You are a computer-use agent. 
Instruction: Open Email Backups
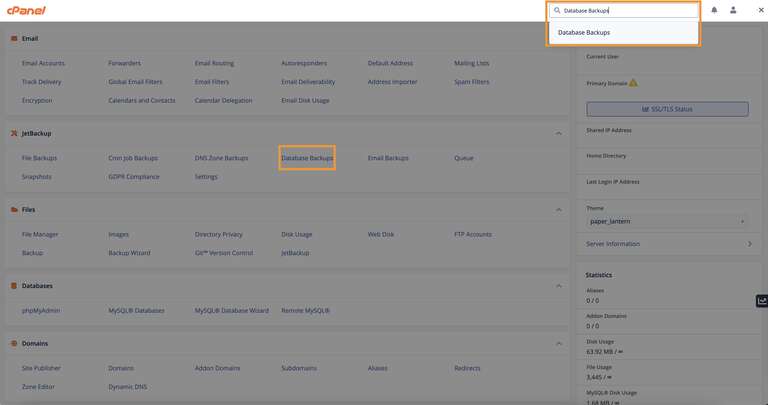(388, 158)
